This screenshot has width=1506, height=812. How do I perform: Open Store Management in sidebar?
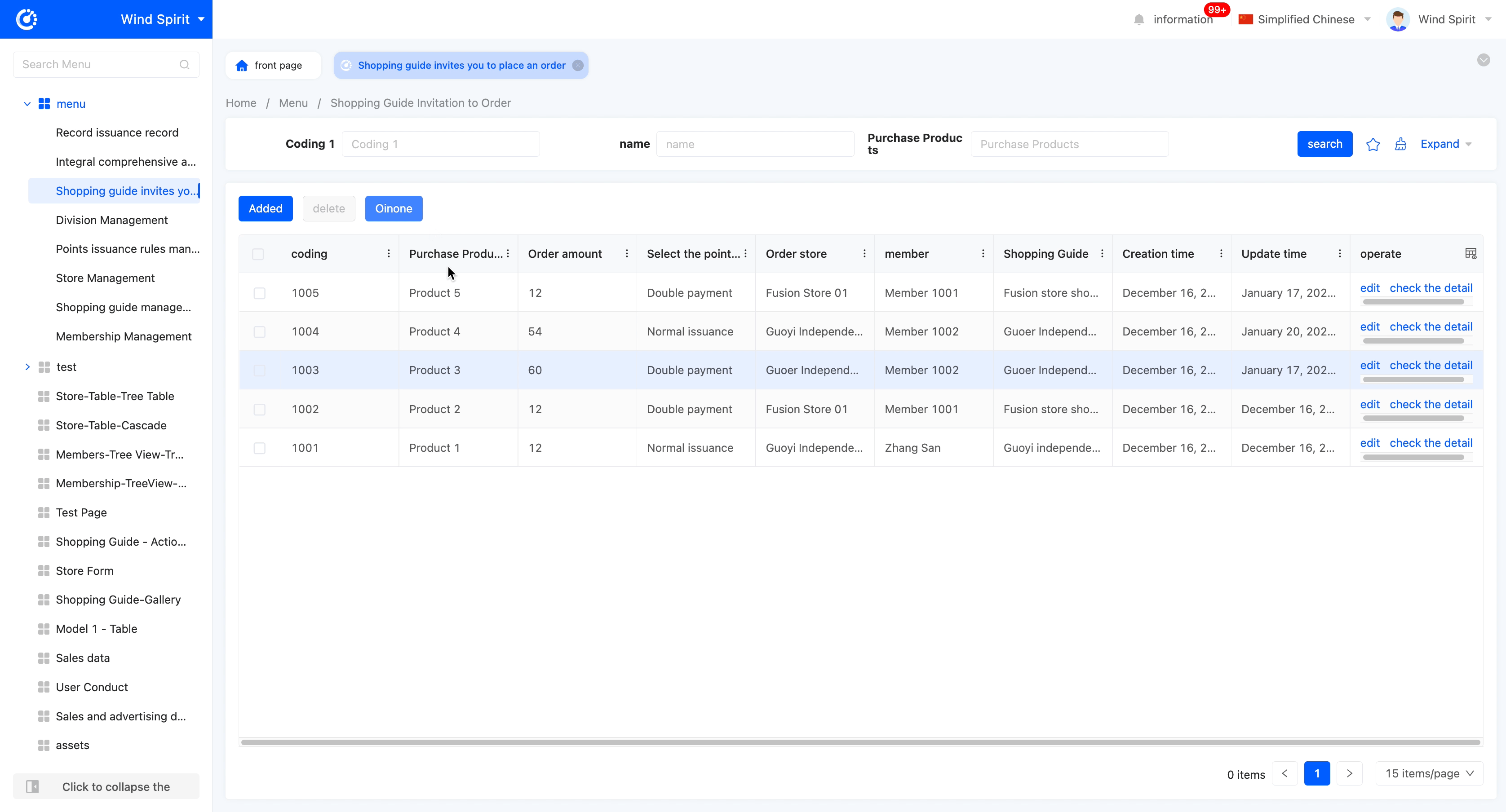coord(105,278)
